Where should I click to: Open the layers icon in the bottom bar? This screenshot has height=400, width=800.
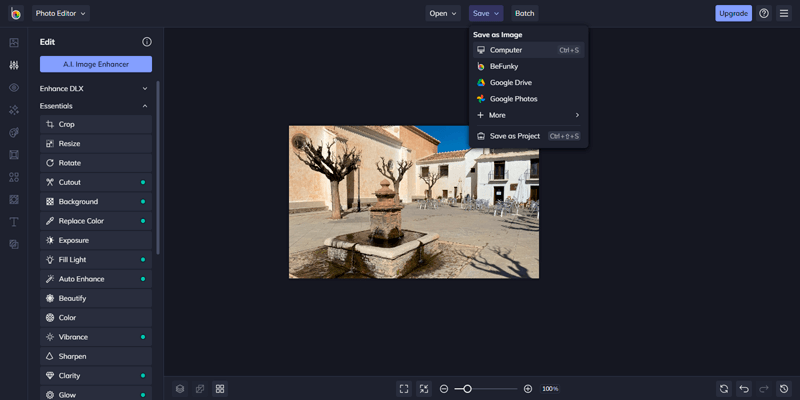pos(180,388)
